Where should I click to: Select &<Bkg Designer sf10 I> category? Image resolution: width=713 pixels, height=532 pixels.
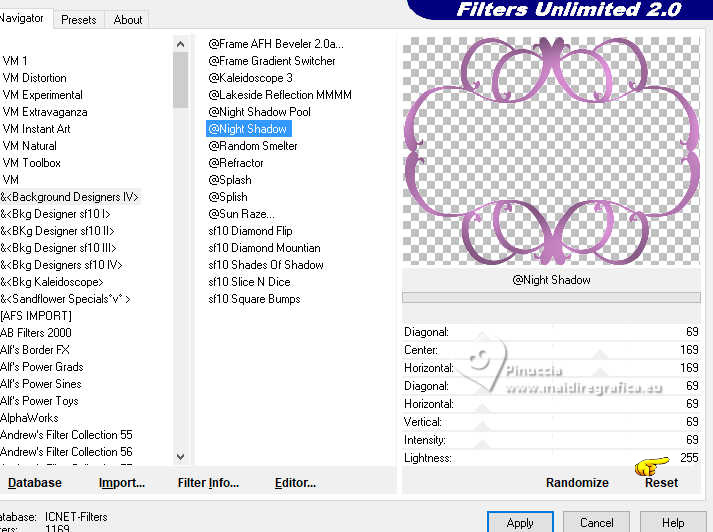click(x=55, y=214)
